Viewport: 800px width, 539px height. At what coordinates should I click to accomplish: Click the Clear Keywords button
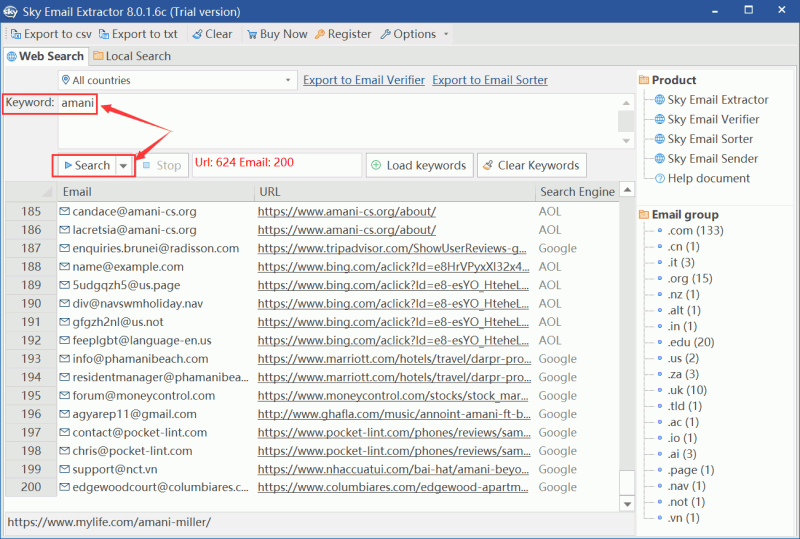(x=532, y=165)
